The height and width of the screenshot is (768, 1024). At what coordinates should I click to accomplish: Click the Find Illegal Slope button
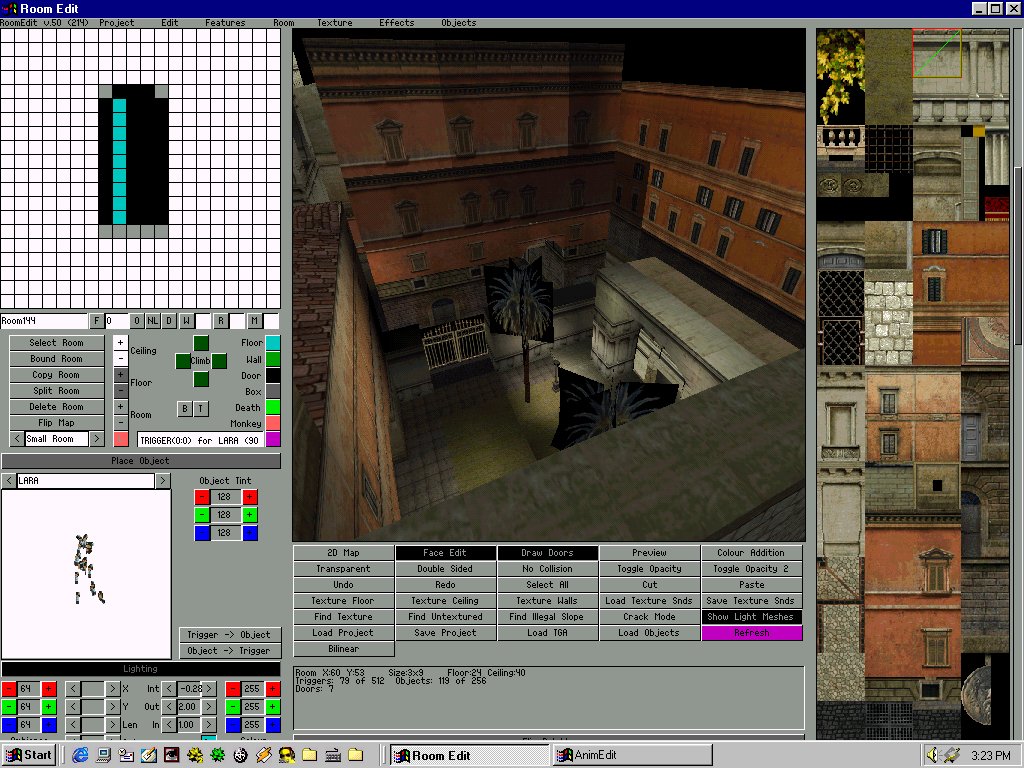[x=547, y=616]
